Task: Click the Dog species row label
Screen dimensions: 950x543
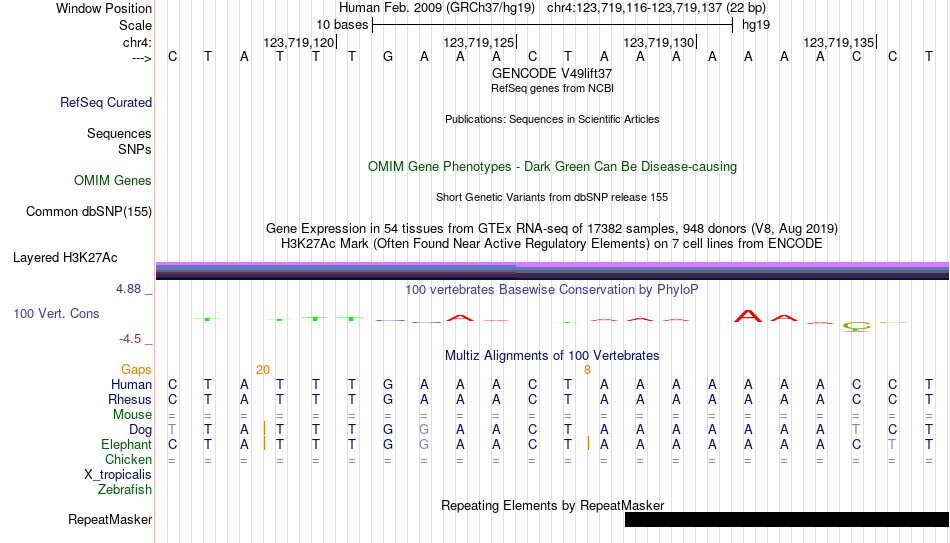Action: pyautogui.click(x=140, y=430)
